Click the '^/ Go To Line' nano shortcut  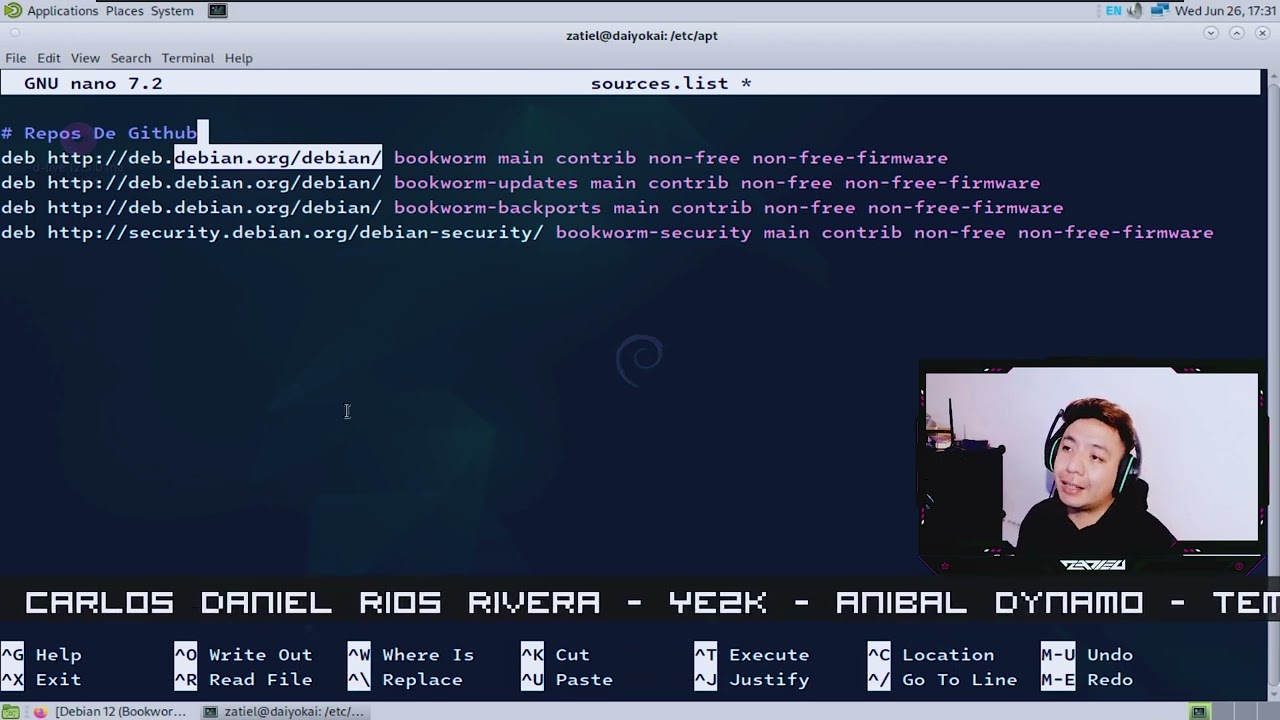click(942, 680)
